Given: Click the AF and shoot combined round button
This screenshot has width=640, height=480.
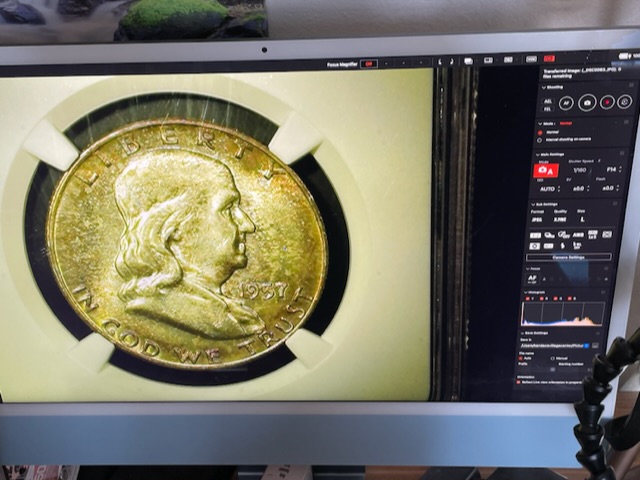Looking at the screenshot, I should click(624, 101).
